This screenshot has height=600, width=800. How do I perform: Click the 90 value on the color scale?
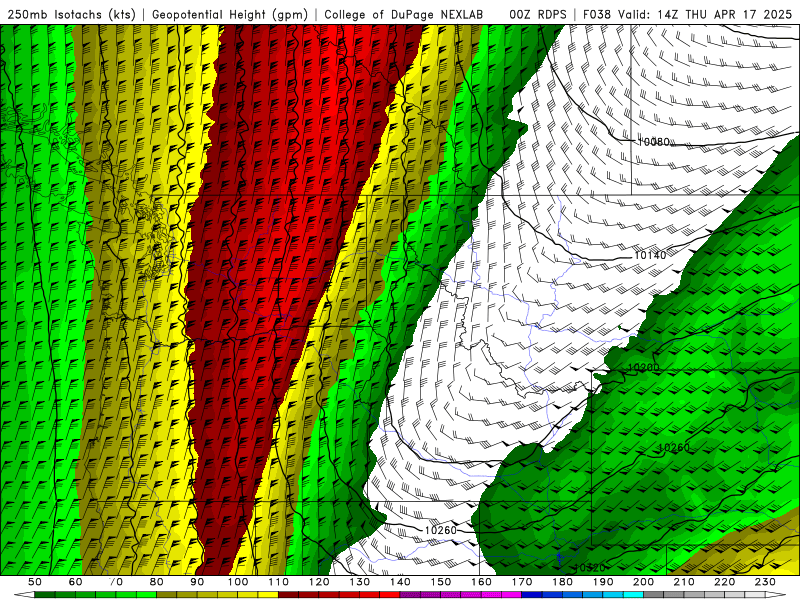click(x=197, y=582)
